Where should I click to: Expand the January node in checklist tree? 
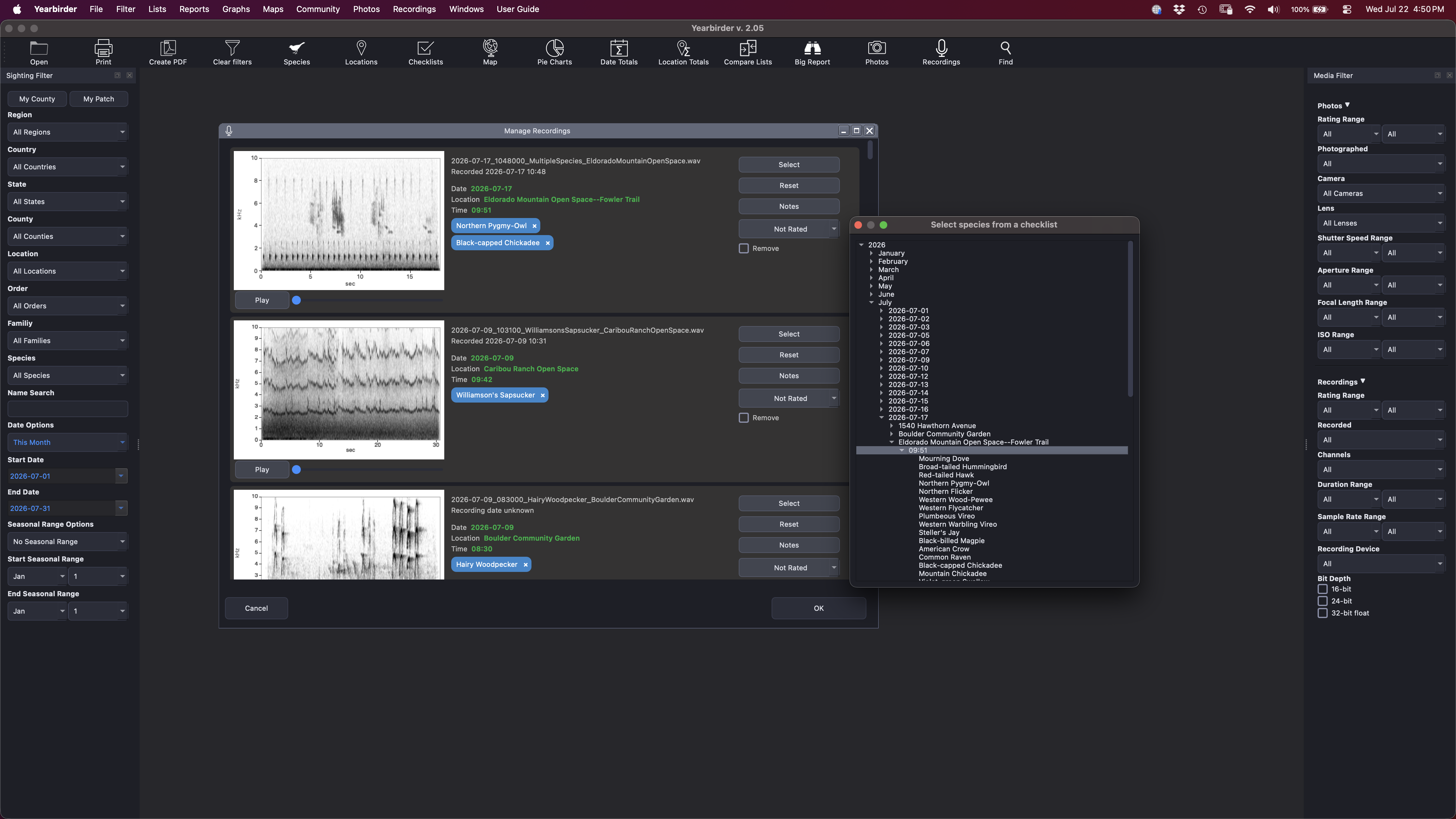click(x=871, y=253)
